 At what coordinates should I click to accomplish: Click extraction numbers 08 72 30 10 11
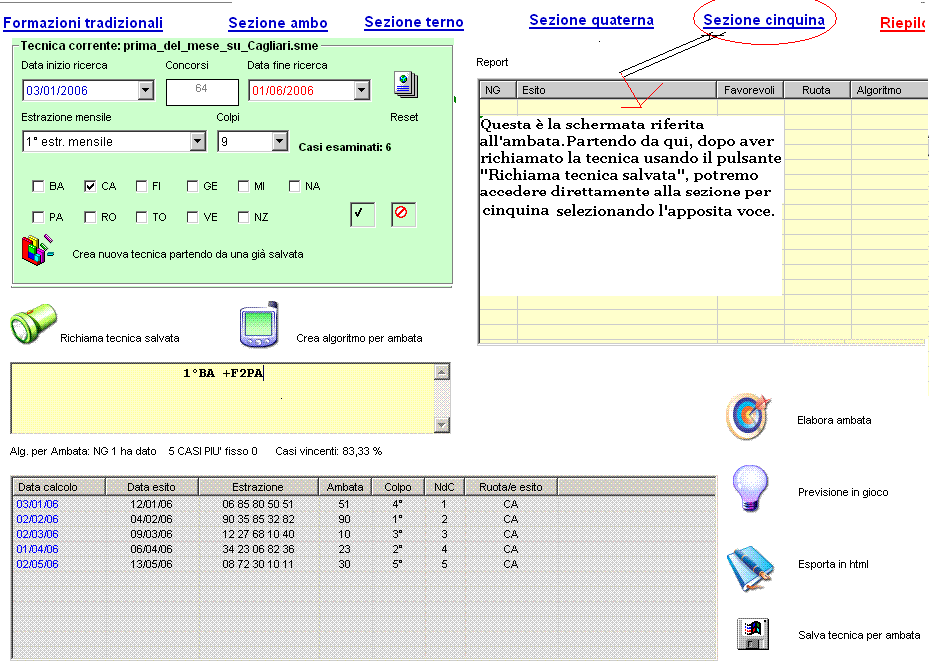pos(258,564)
